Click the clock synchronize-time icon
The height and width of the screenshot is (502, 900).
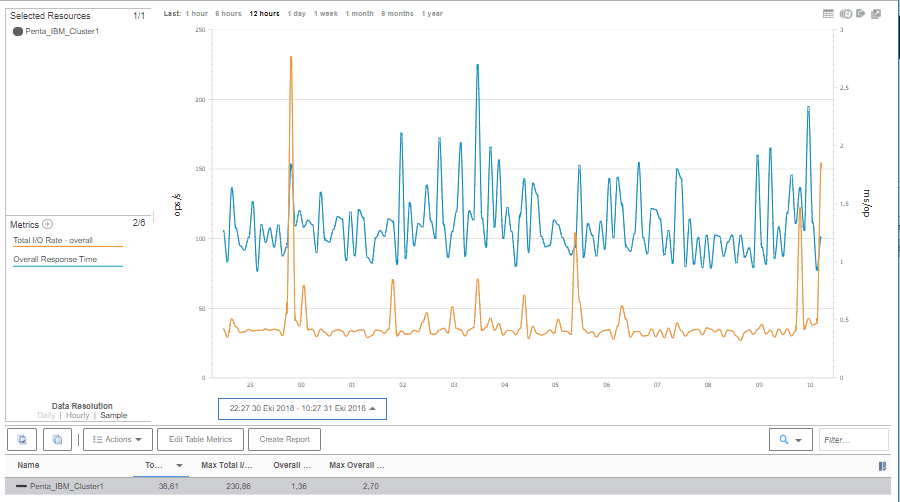pyautogui.click(x=845, y=14)
